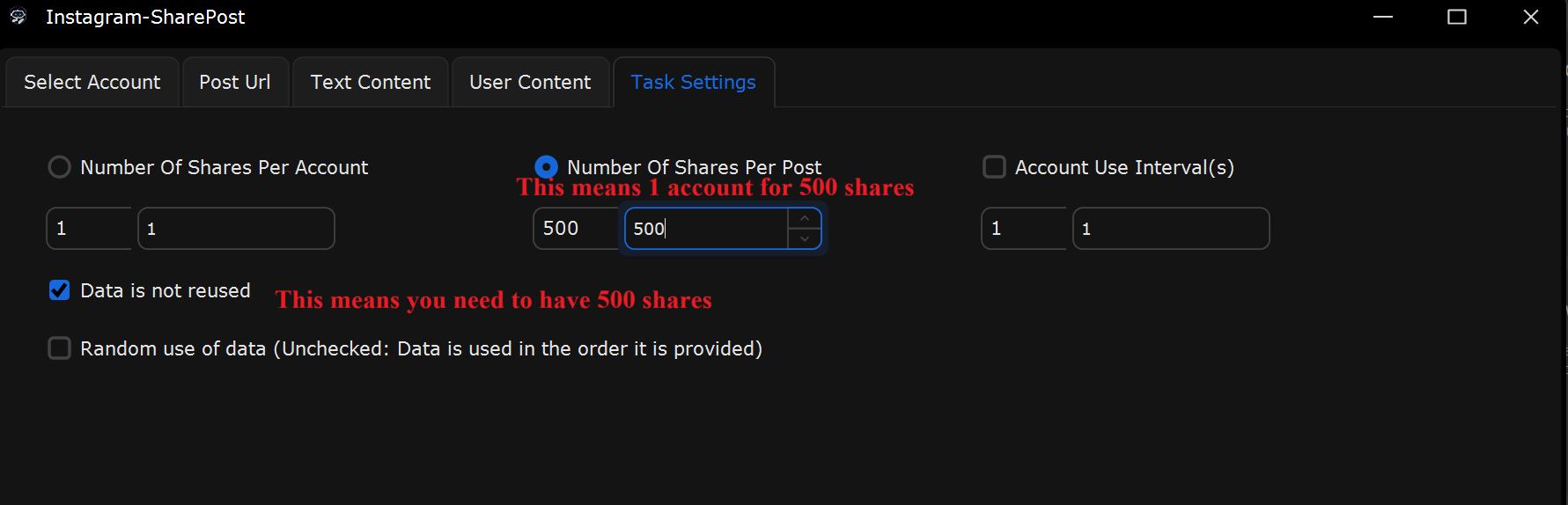Switch to the User Content tab

tap(530, 82)
